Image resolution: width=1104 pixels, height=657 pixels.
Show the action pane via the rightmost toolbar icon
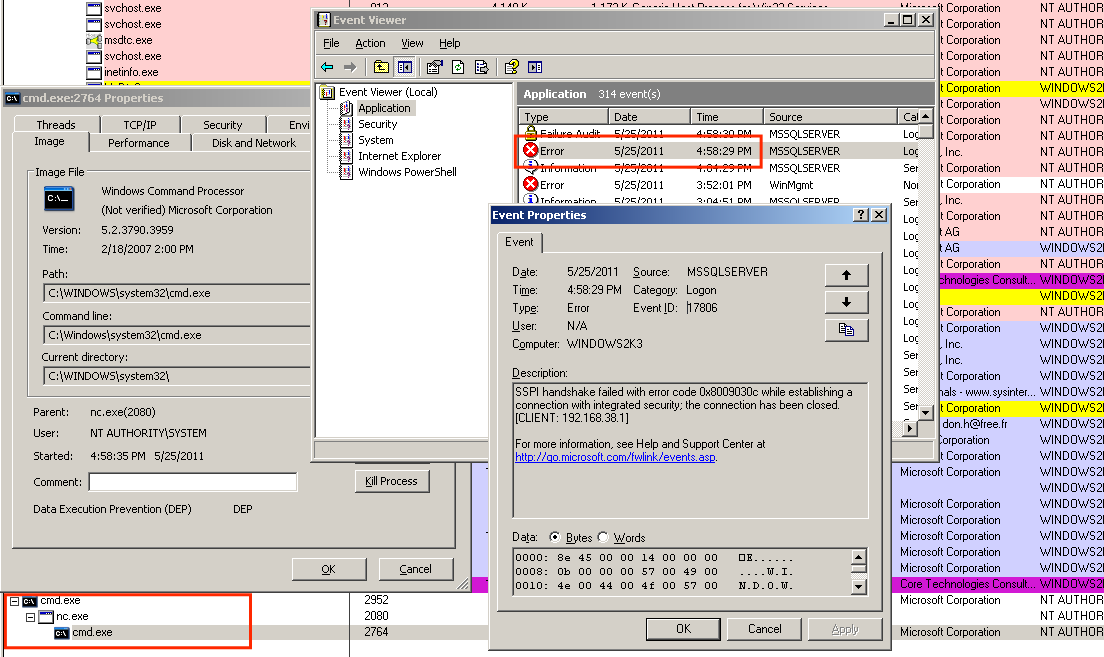point(535,66)
